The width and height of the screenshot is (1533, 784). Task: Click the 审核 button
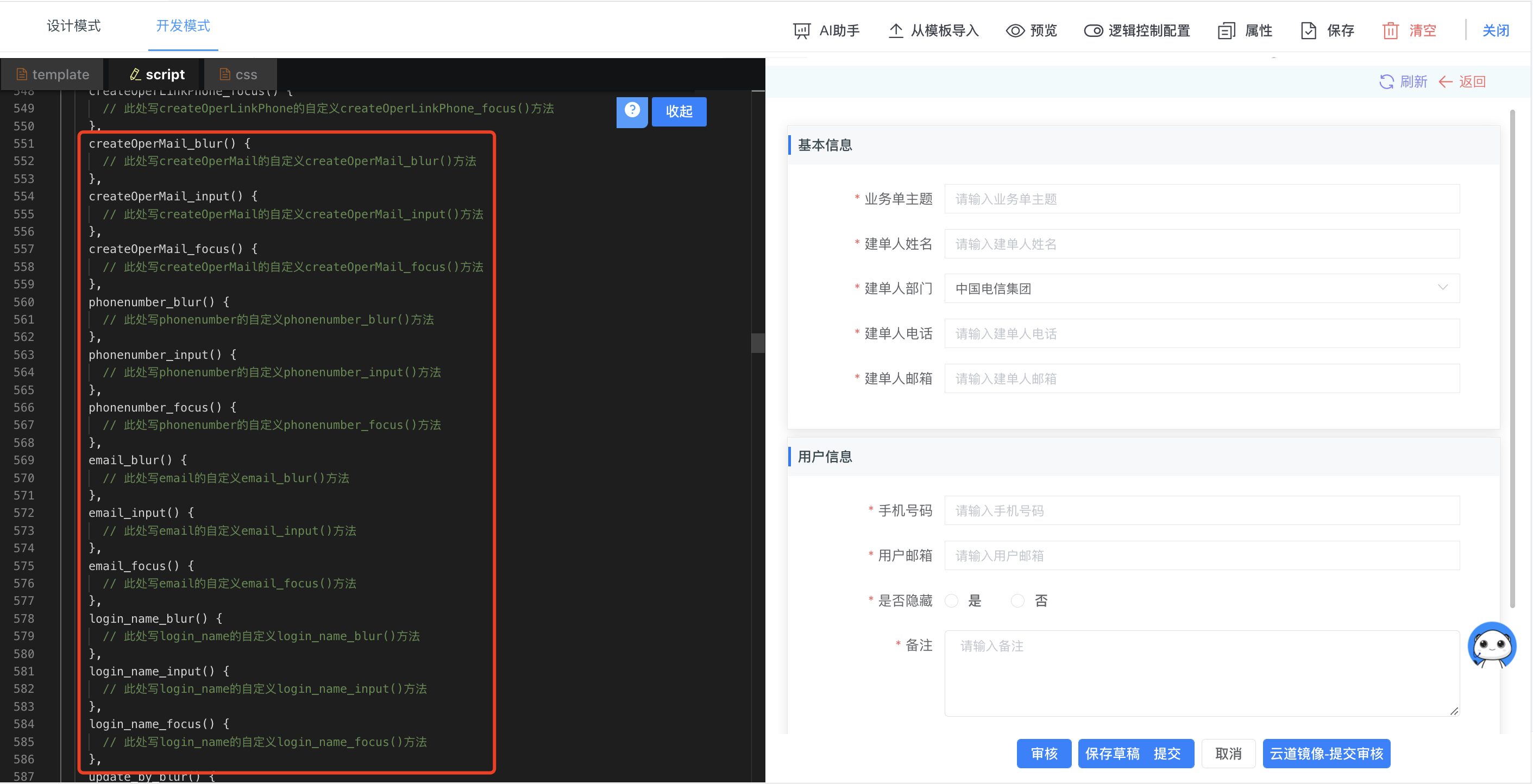(x=1044, y=754)
